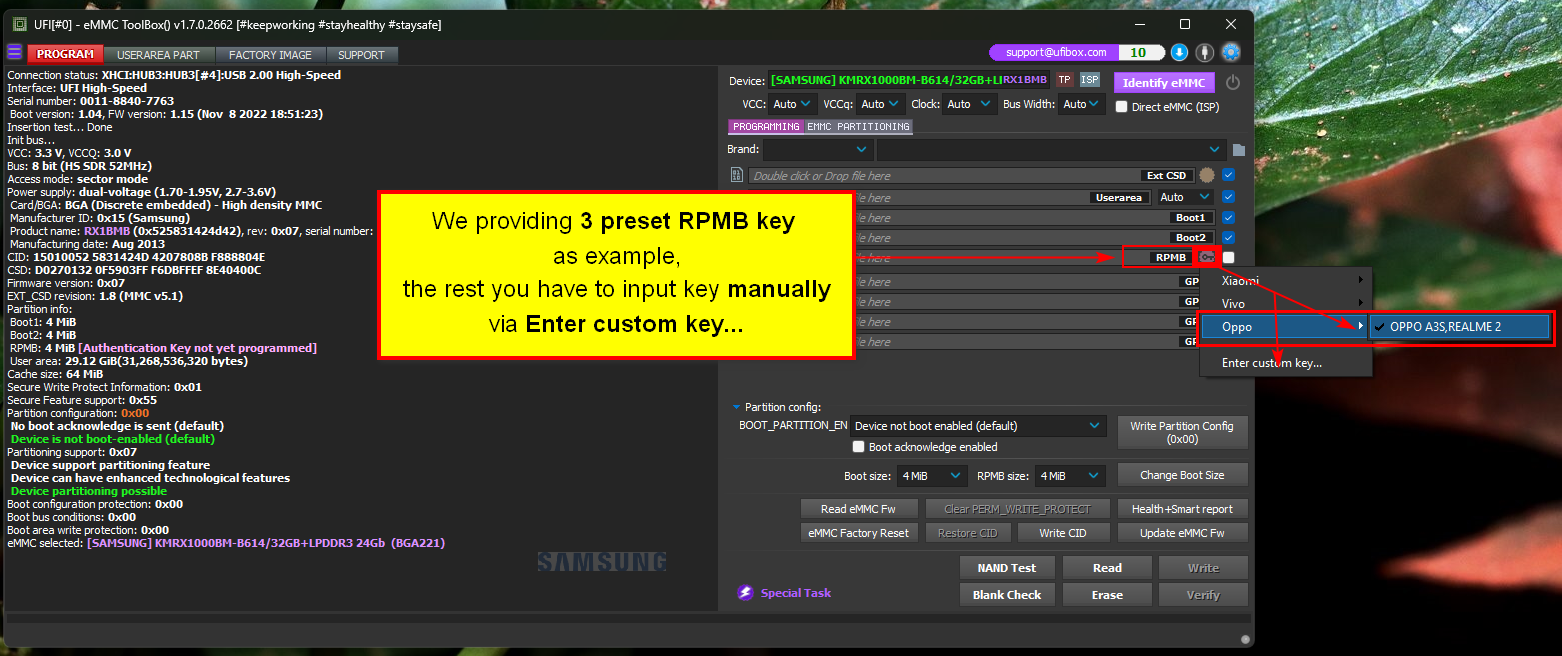Open the blue settings gear icon
Image resolution: width=1562 pixels, height=656 pixels.
(x=1231, y=53)
